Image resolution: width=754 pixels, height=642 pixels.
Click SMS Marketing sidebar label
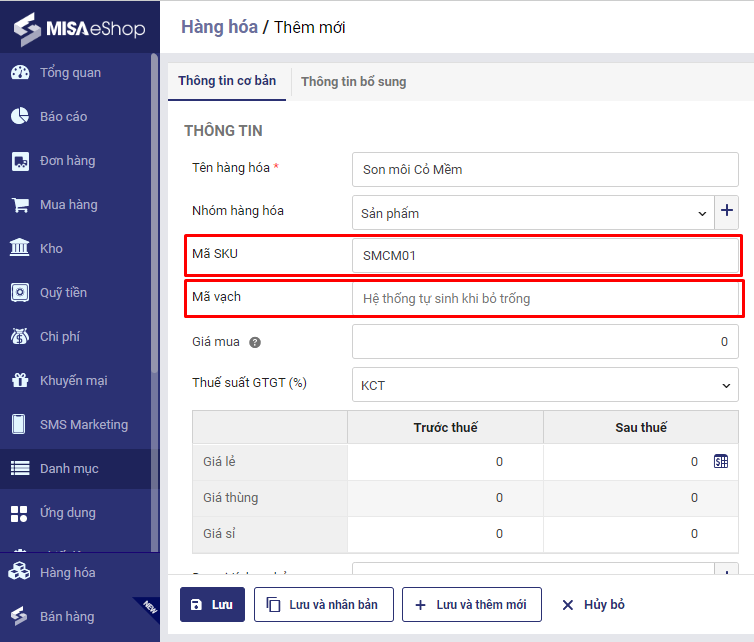click(x=84, y=425)
